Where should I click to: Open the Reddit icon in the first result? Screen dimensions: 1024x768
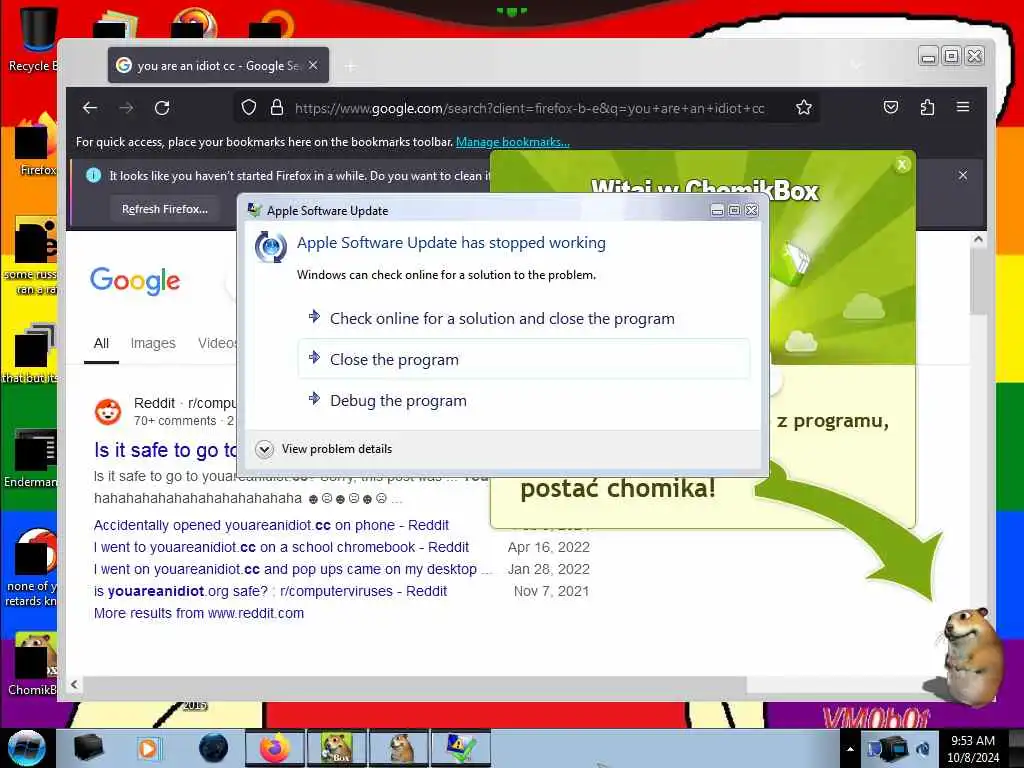pyautogui.click(x=108, y=412)
